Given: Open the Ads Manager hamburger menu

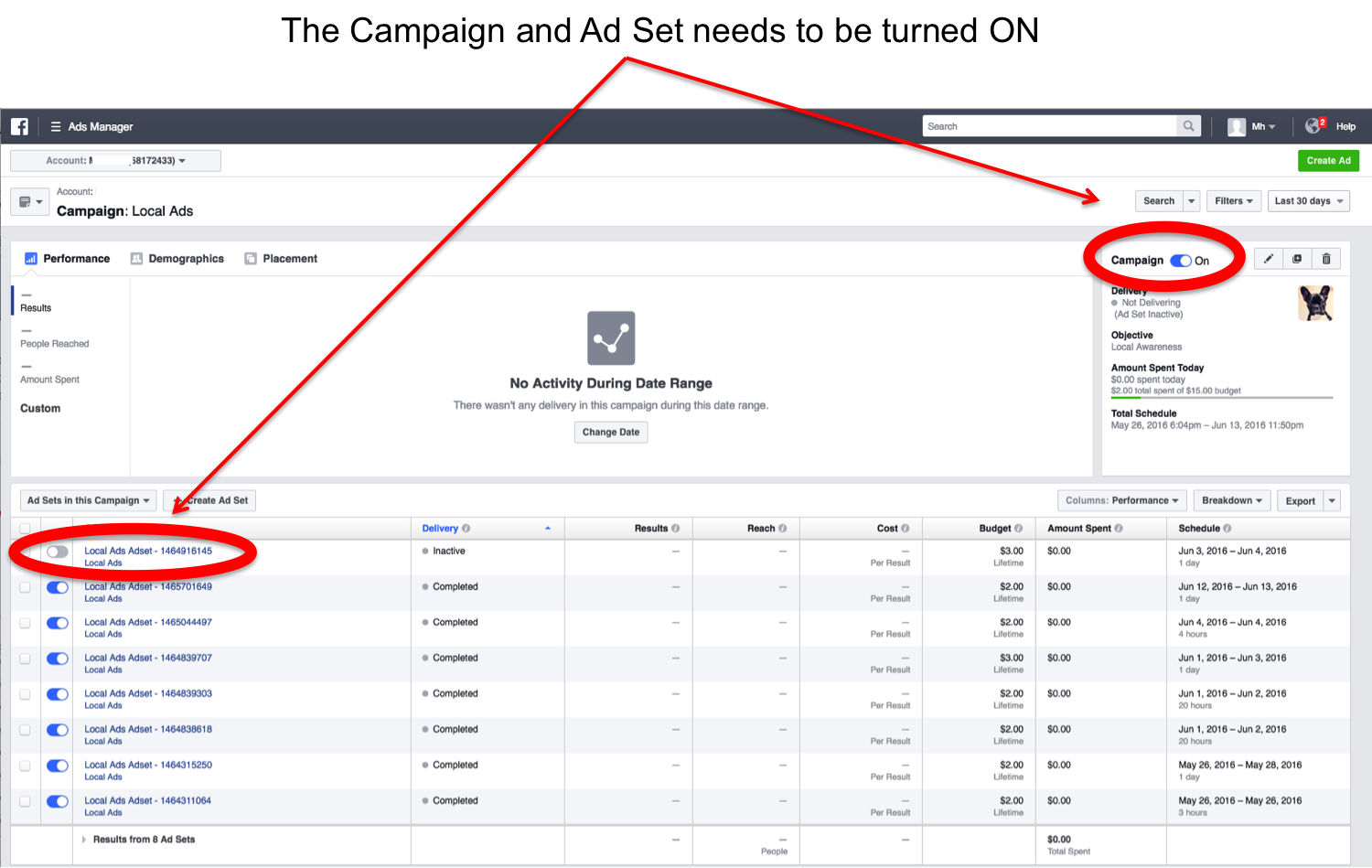Looking at the screenshot, I should point(56,126).
